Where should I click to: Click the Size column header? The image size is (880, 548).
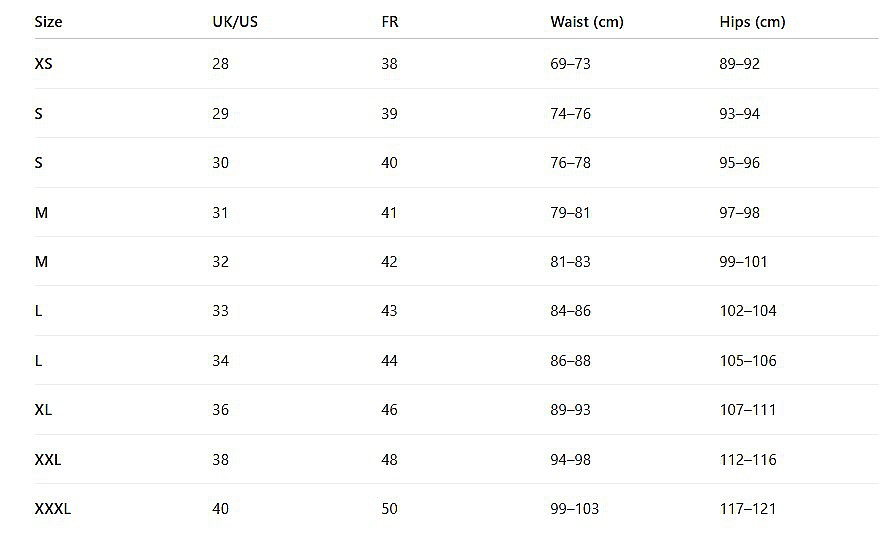(x=48, y=22)
